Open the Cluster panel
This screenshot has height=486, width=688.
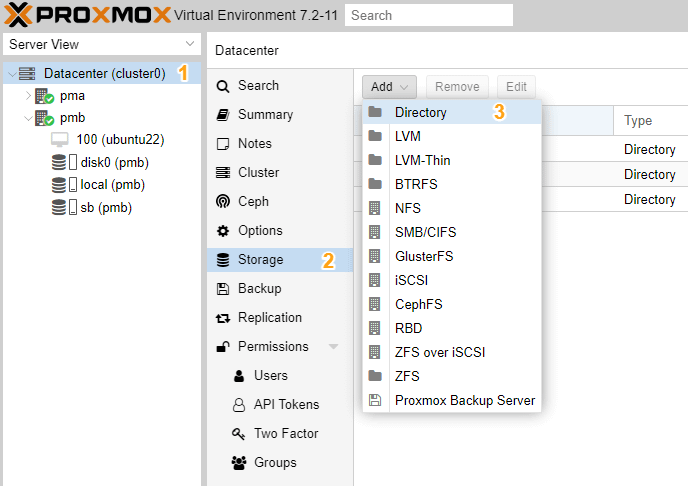[280, 173]
